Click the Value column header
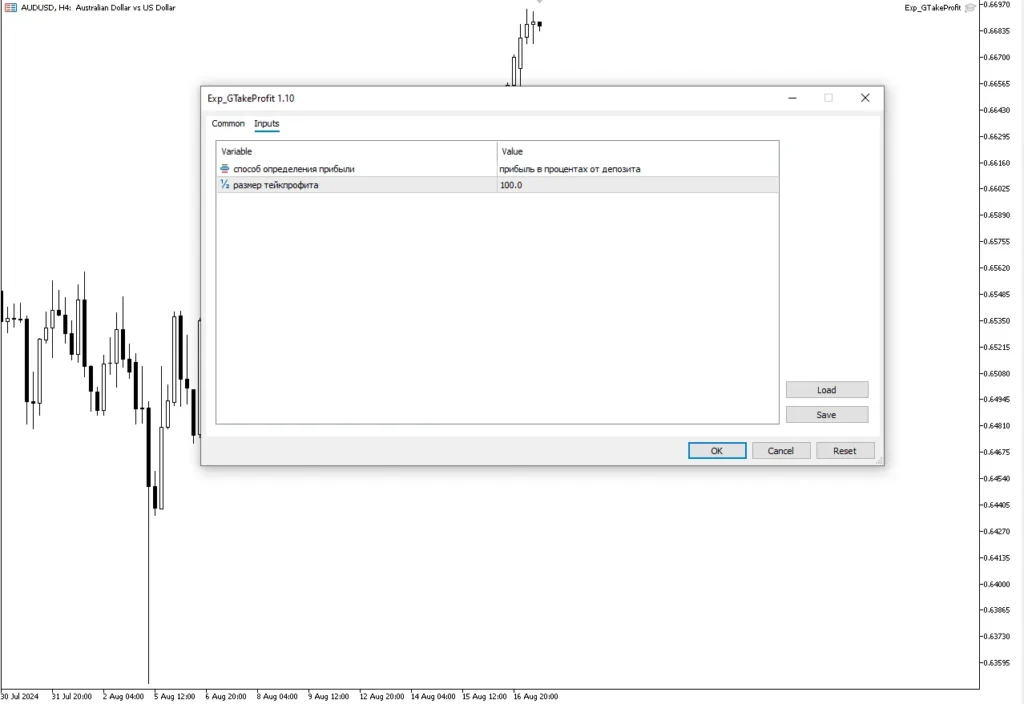1024x704 pixels. pos(637,151)
